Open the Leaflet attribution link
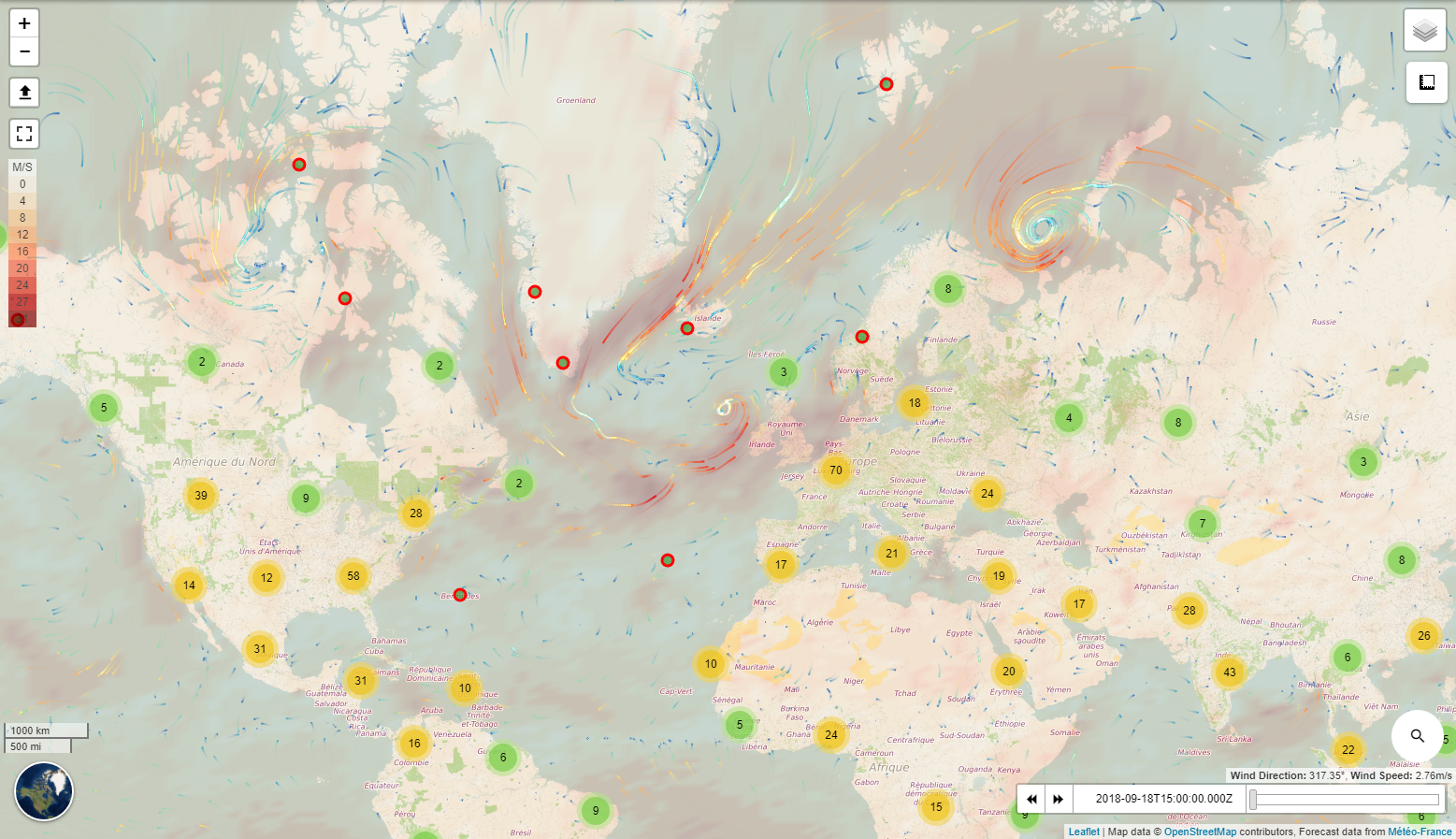The image size is (1456, 839). pyautogui.click(x=1084, y=832)
